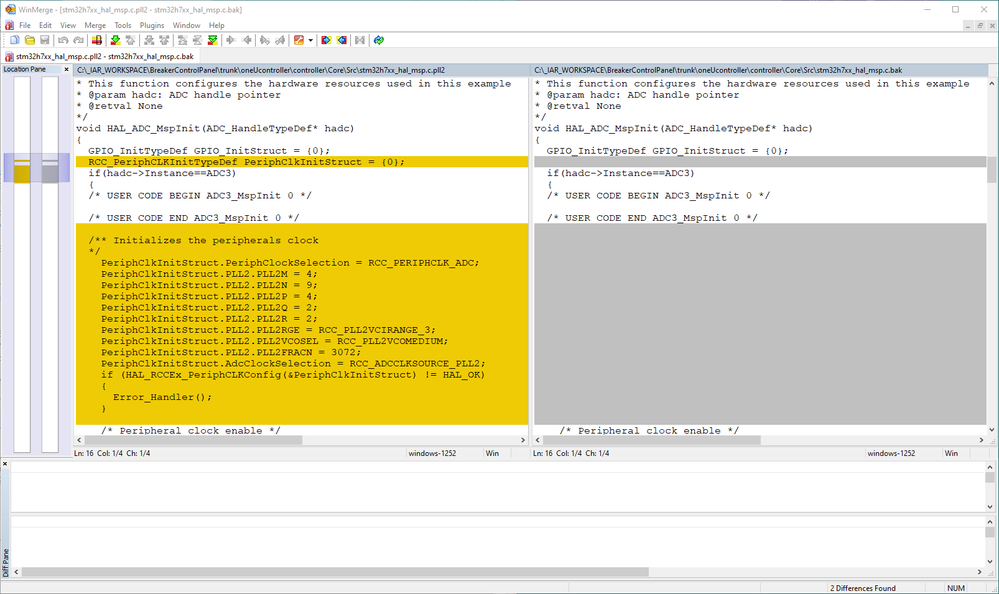This screenshot has width=999, height=594.
Task: Jump to the first difference
Action: pos(182,40)
